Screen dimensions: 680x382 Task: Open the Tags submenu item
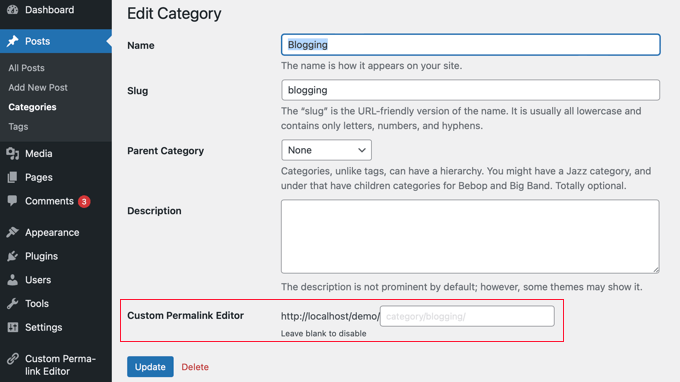[x=18, y=127]
